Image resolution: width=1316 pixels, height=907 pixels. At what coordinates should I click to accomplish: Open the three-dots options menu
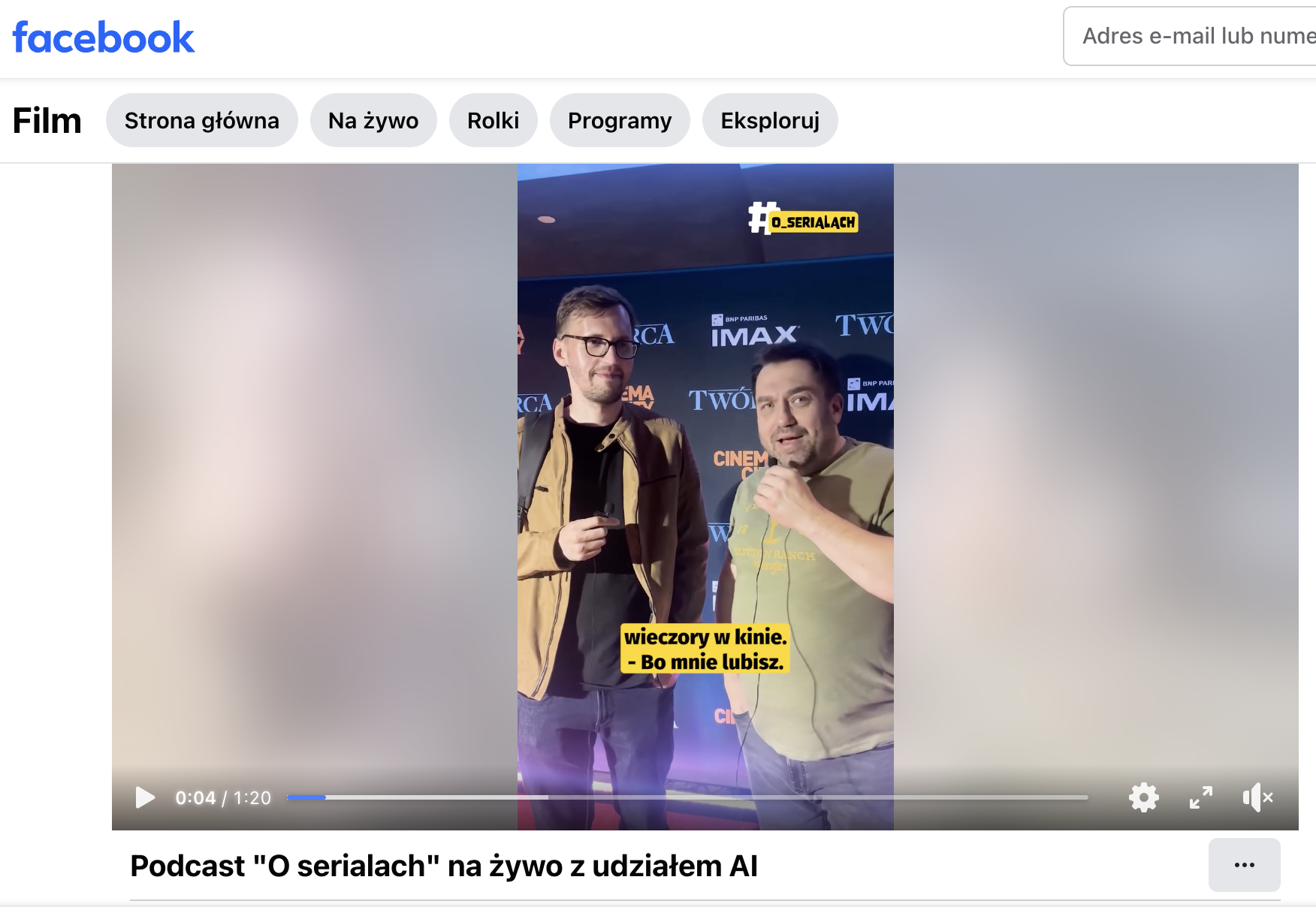click(x=1245, y=865)
